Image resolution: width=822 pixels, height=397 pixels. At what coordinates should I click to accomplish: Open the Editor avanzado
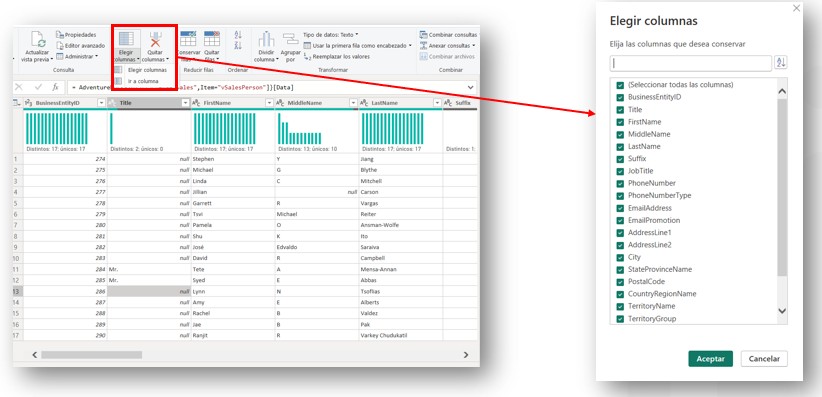pos(80,46)
